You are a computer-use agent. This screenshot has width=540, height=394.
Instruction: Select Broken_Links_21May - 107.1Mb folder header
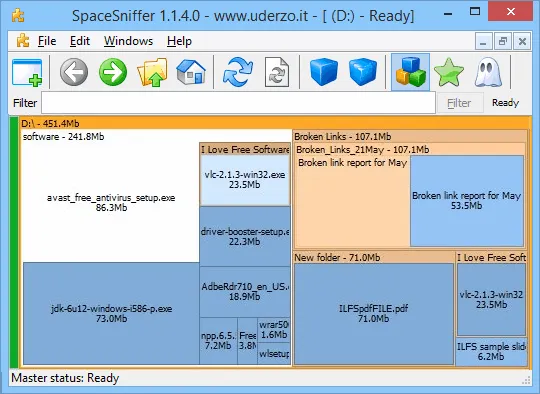(x=410, y=149)
